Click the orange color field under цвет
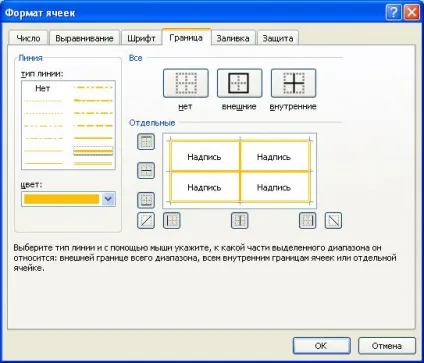This screenshot has width=424, height=363. pyautogui.click(x=61, y=199)
